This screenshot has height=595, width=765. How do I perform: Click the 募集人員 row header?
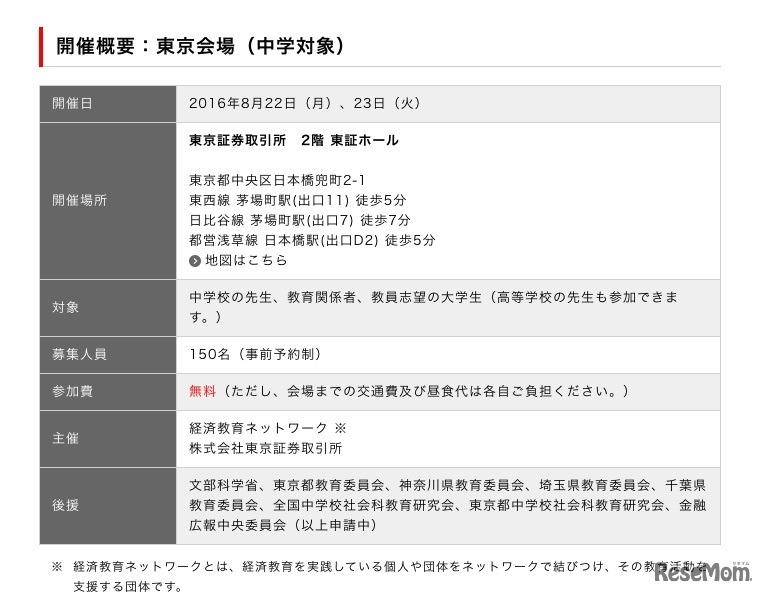[108, 355]
